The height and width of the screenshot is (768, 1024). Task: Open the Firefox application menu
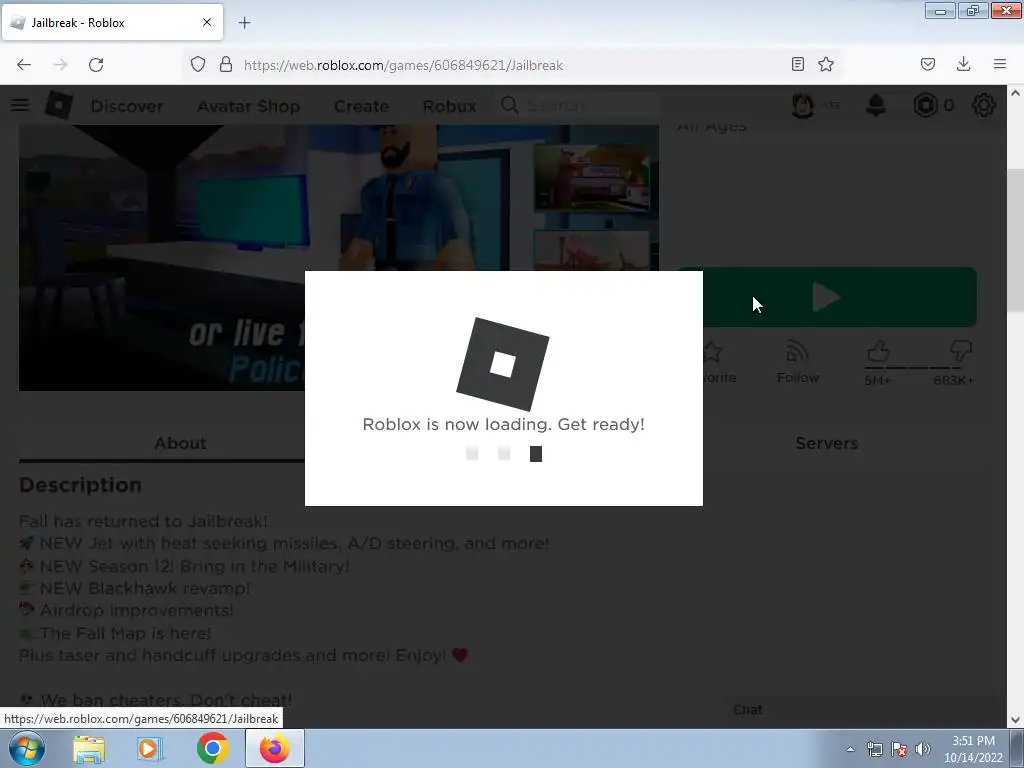[999, 64]
